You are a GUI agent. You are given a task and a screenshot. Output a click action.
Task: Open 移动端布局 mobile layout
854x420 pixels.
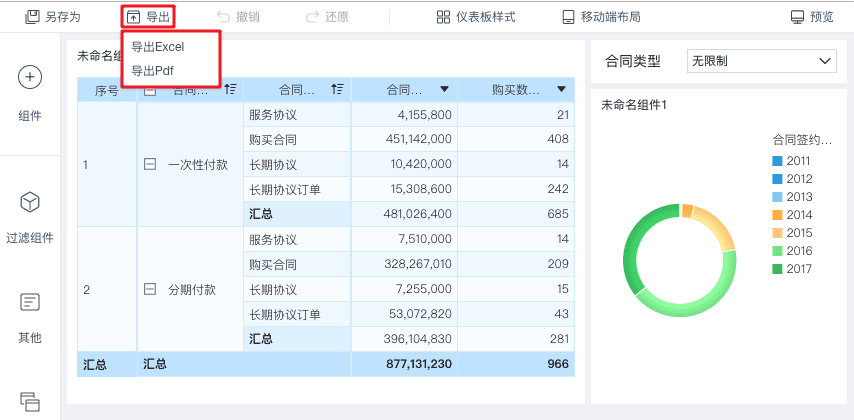[600, 17]
